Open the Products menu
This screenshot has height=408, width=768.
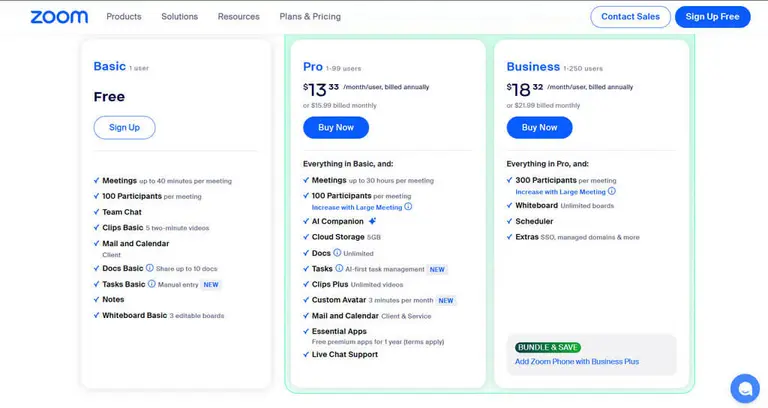124,17
